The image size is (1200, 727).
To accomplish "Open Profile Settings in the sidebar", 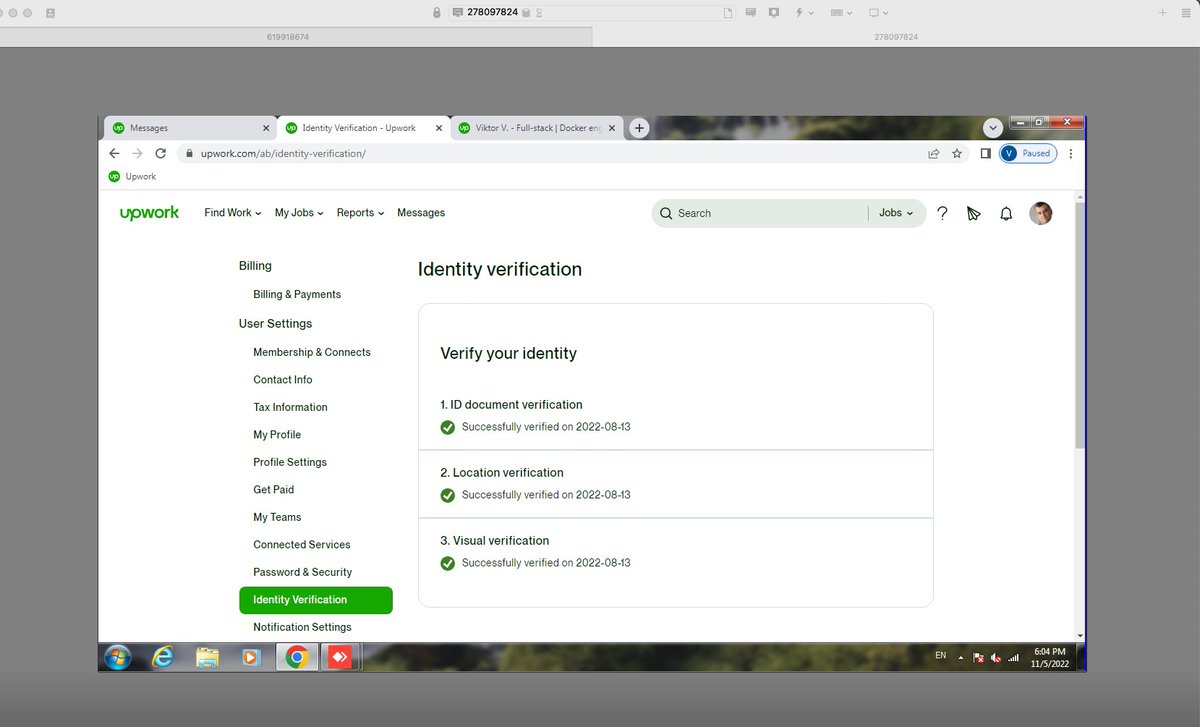I will click(290, 462).
